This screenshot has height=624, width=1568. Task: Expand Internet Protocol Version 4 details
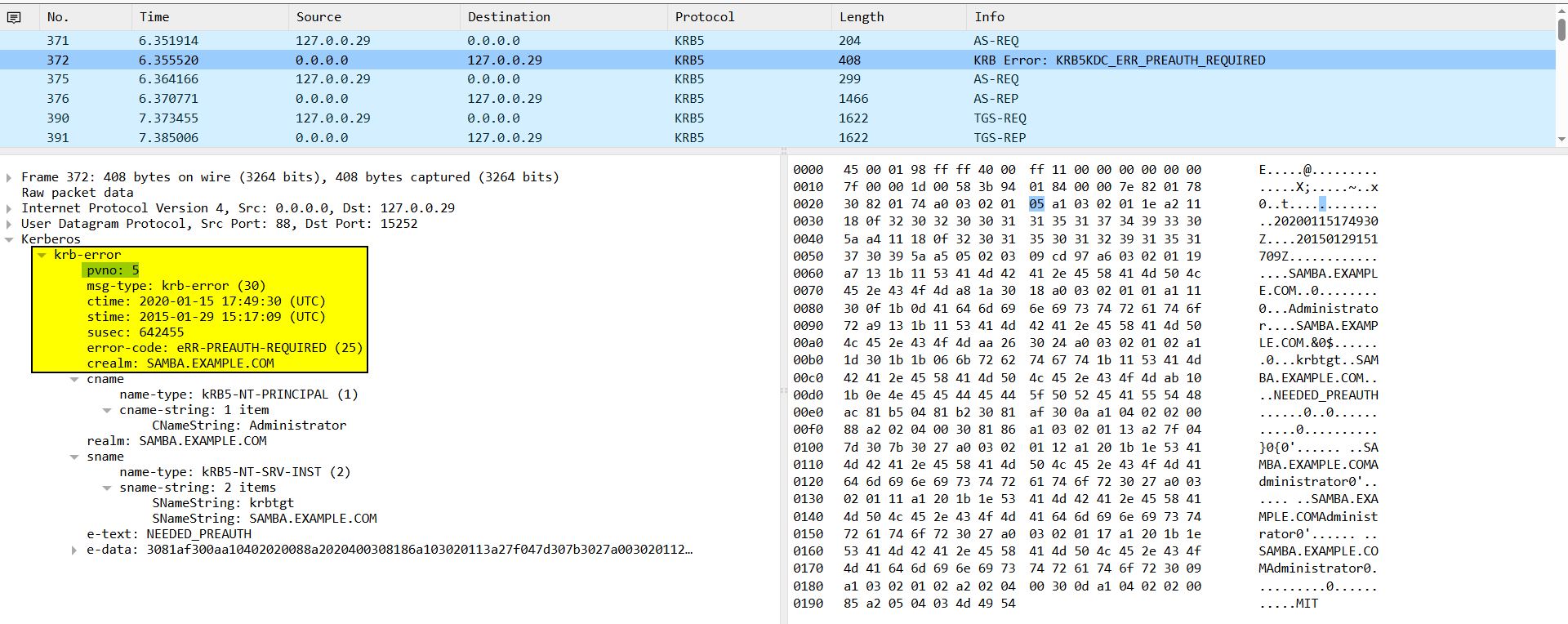click(9, 208)
